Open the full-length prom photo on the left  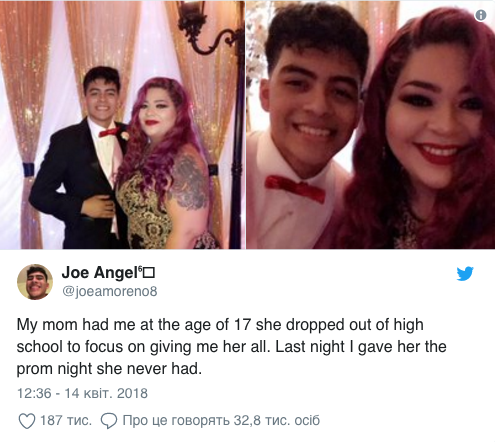120,125
